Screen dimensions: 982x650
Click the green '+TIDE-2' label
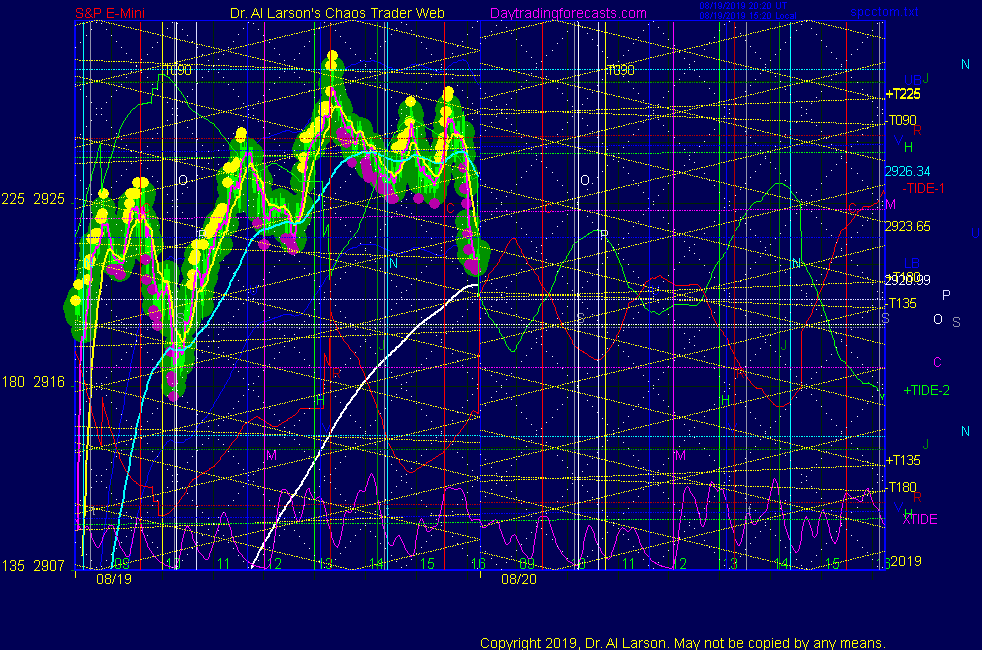coord(926,391)
